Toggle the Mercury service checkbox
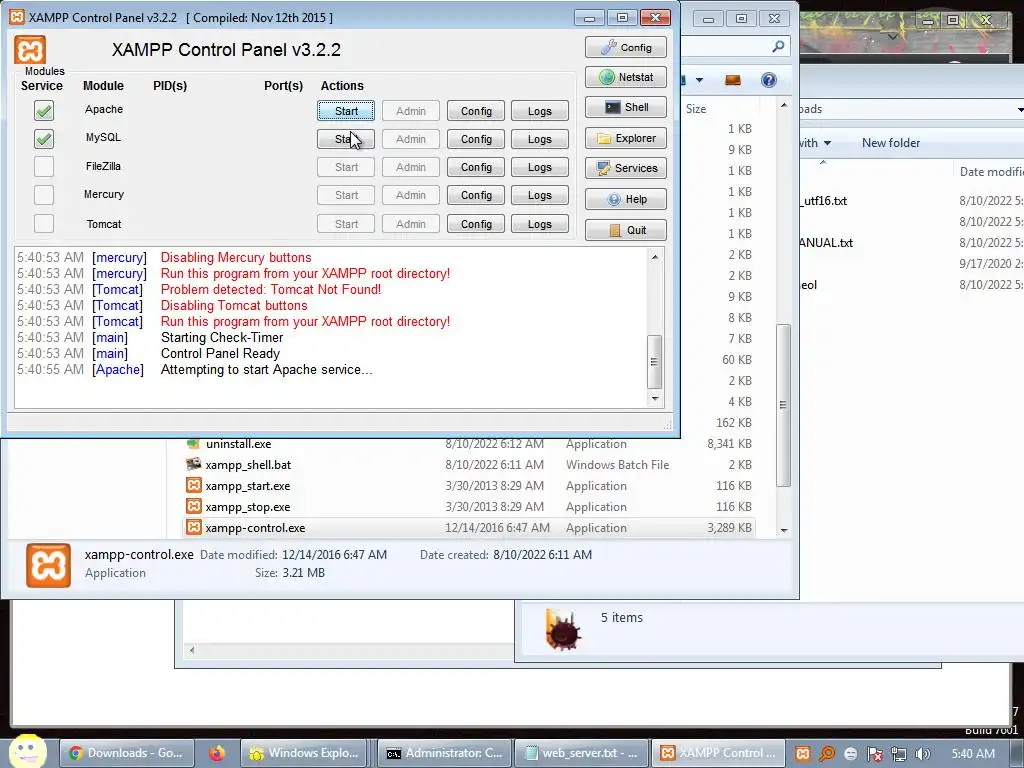The image size is (1024, 768). tap(44, 195)
